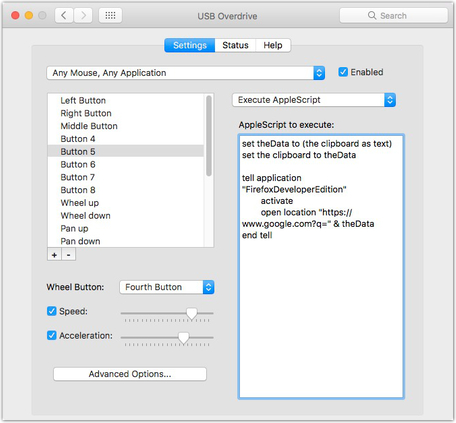Click the Advanced Options... button

[130, 374]
